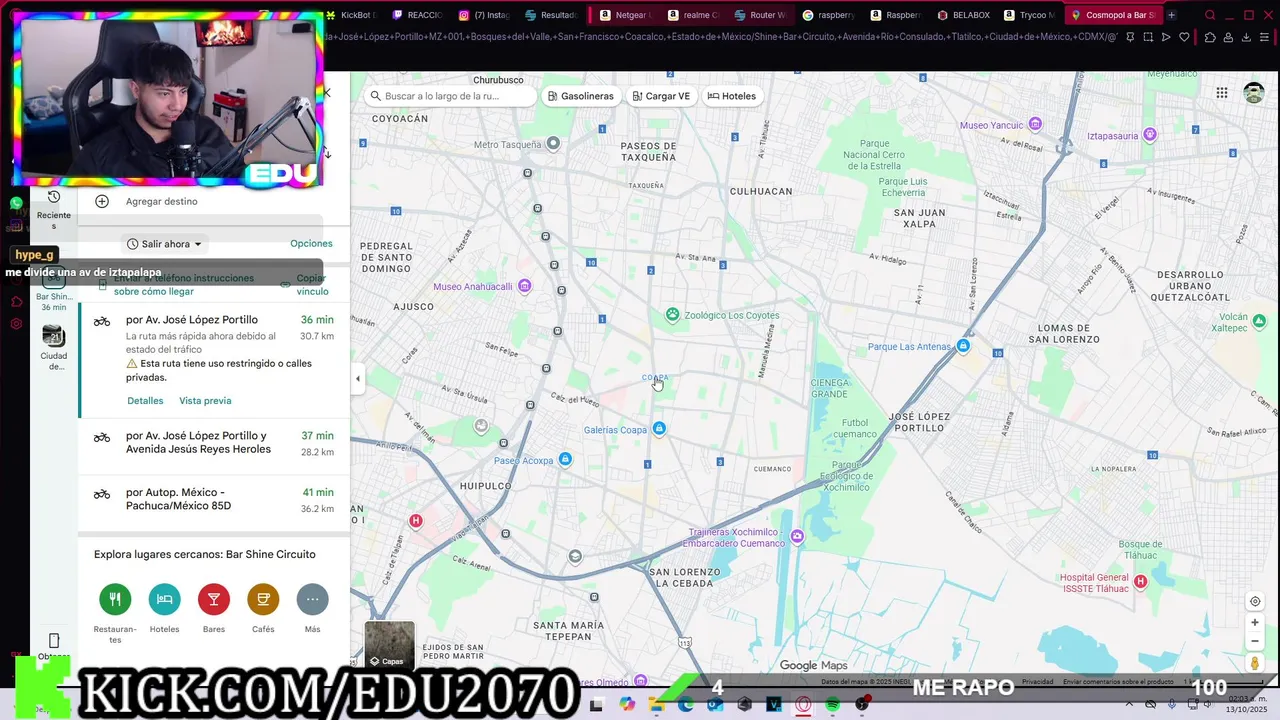The height and width of the screenshot is (720, 1280).
Task: Open Recientes in the Maps sidebar
Action: point(54,208)
